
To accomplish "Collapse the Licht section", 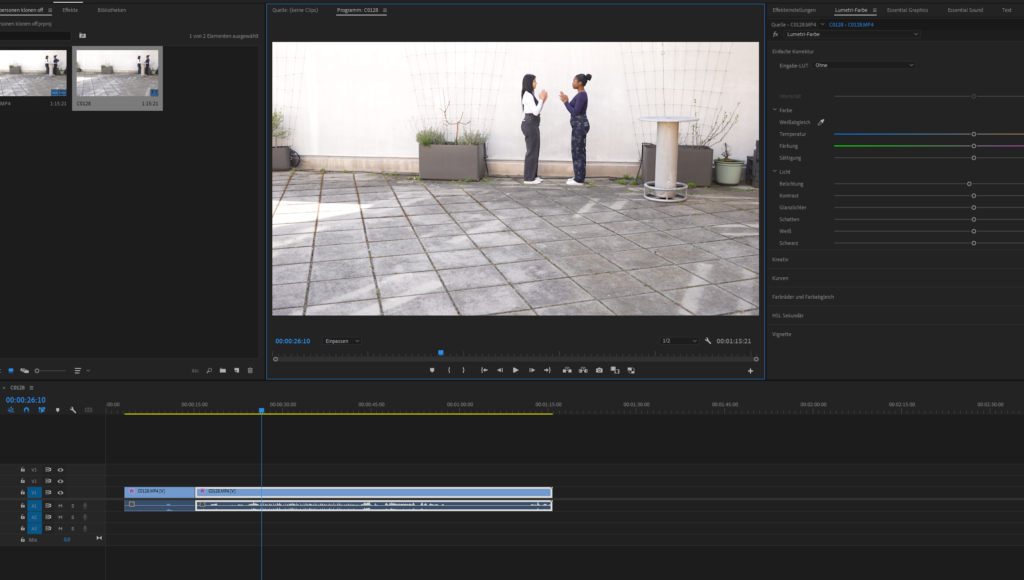I will pyautogui.click(x=775, y=172).
